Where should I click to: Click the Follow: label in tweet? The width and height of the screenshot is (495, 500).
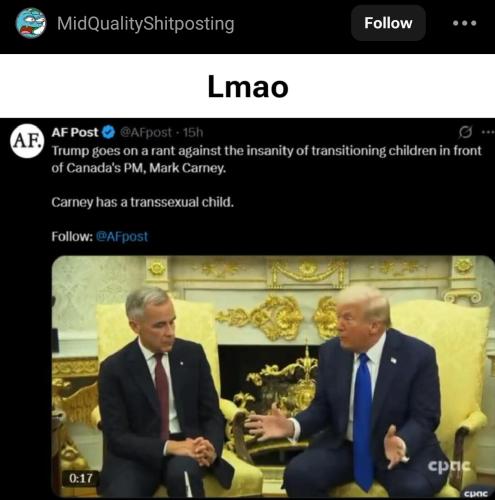72,236
